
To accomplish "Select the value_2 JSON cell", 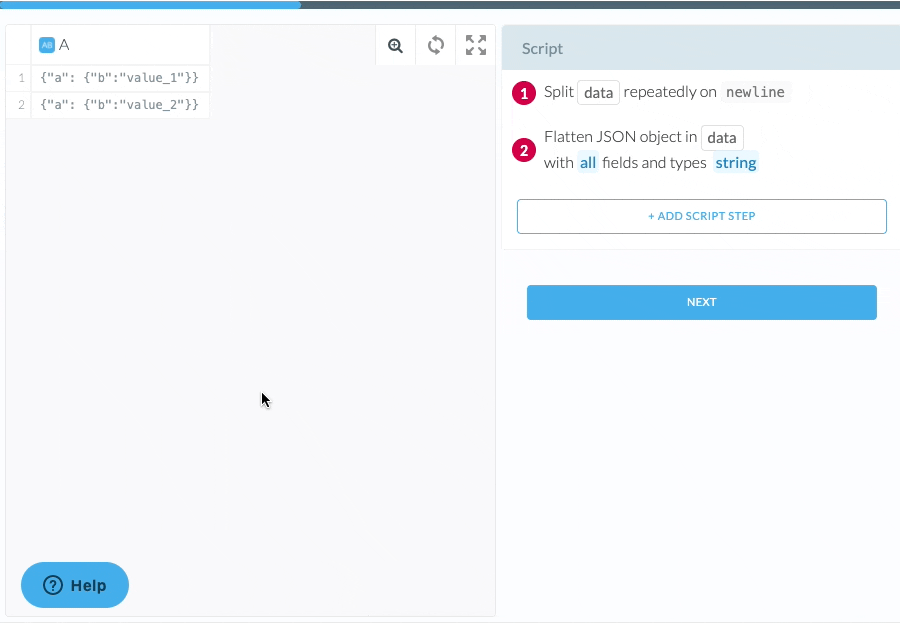I will (120, 105).
